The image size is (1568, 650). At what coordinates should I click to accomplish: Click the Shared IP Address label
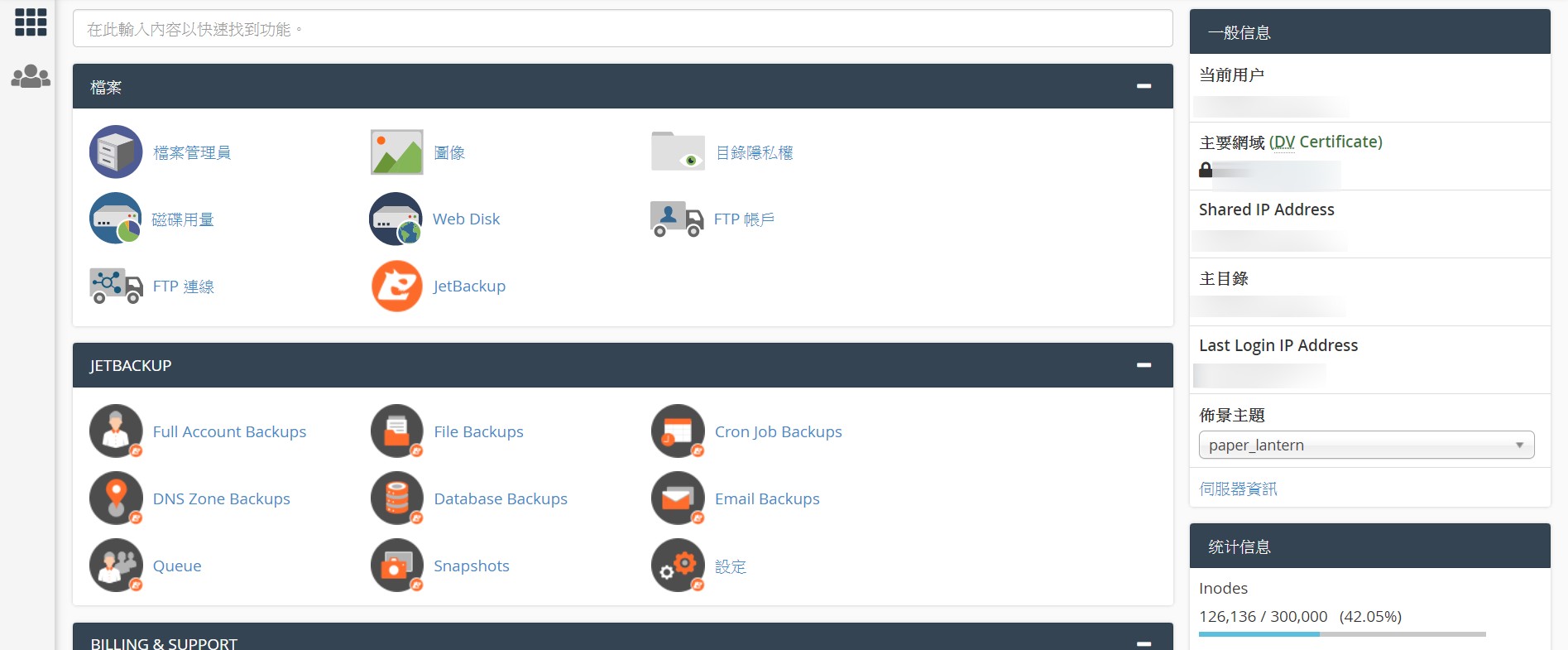coord(1267,209)
